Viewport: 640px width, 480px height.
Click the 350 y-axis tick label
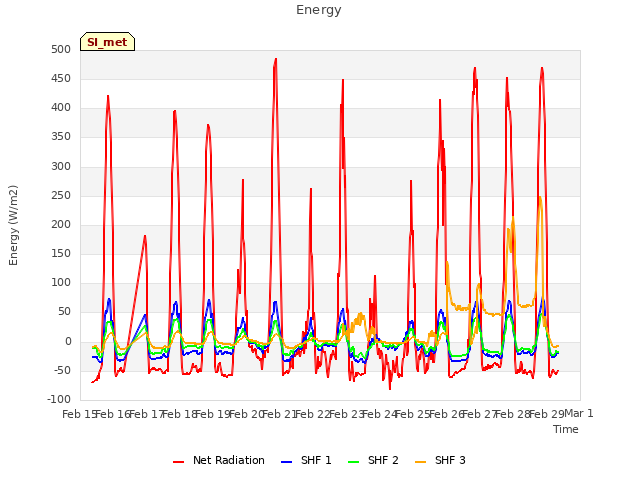coord(61,137)
